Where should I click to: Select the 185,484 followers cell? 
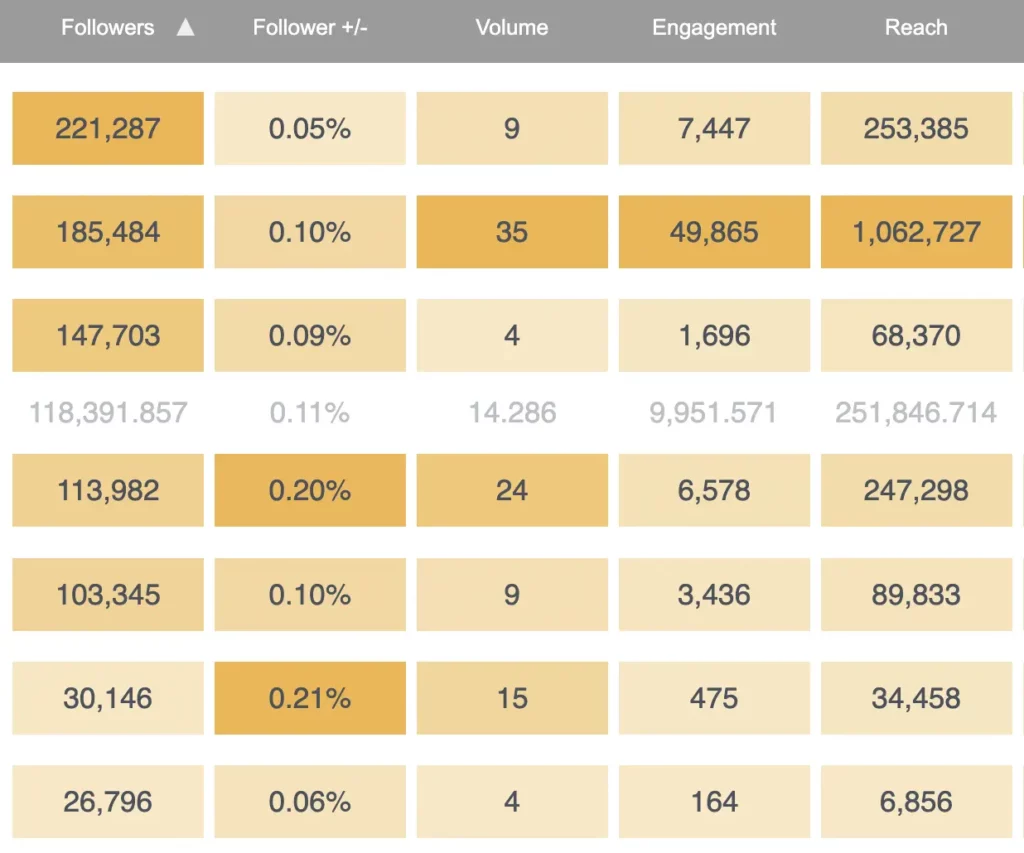pos(108,232)
